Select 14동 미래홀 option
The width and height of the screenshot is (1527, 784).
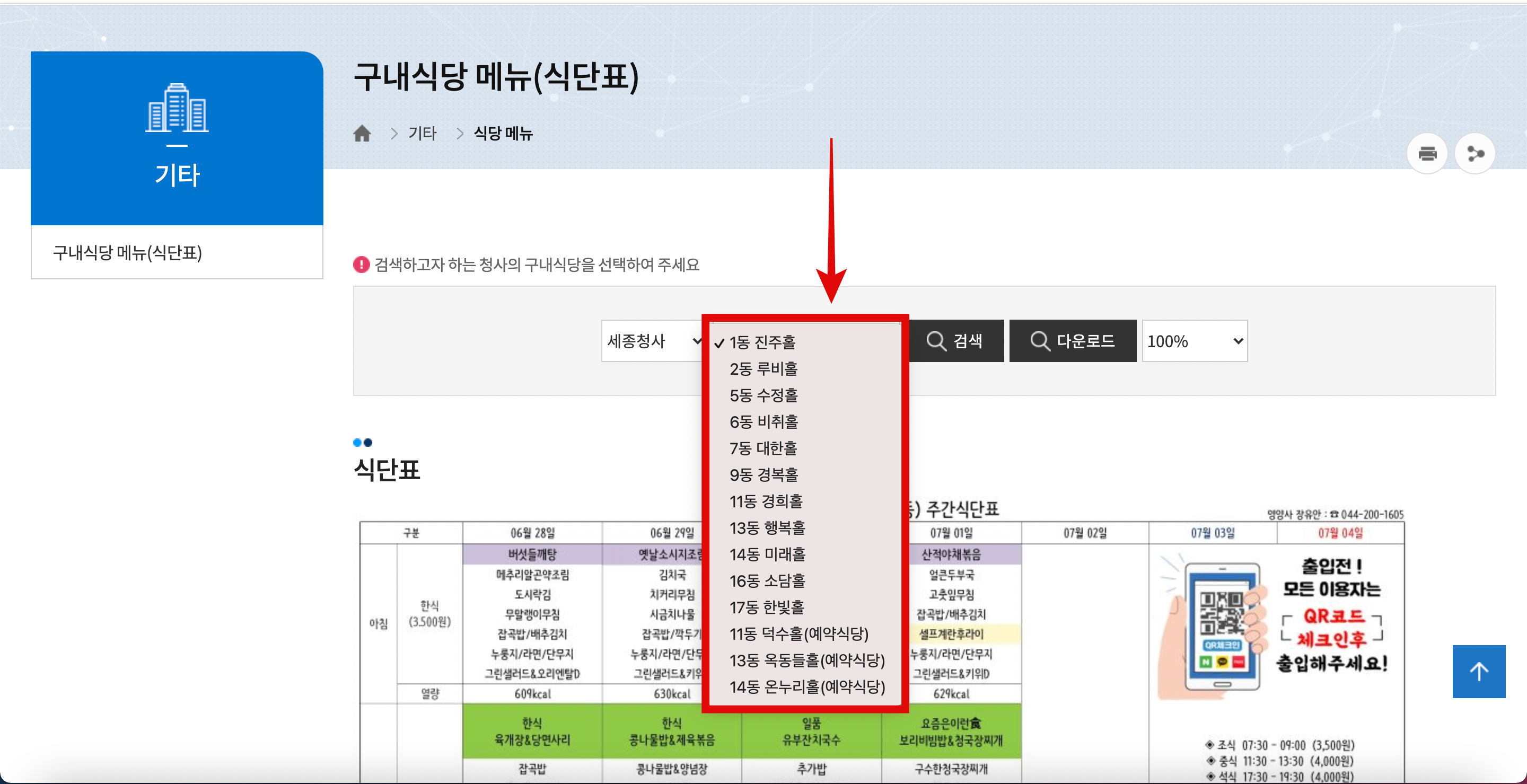pyautogui.click(x=767, y=554)
